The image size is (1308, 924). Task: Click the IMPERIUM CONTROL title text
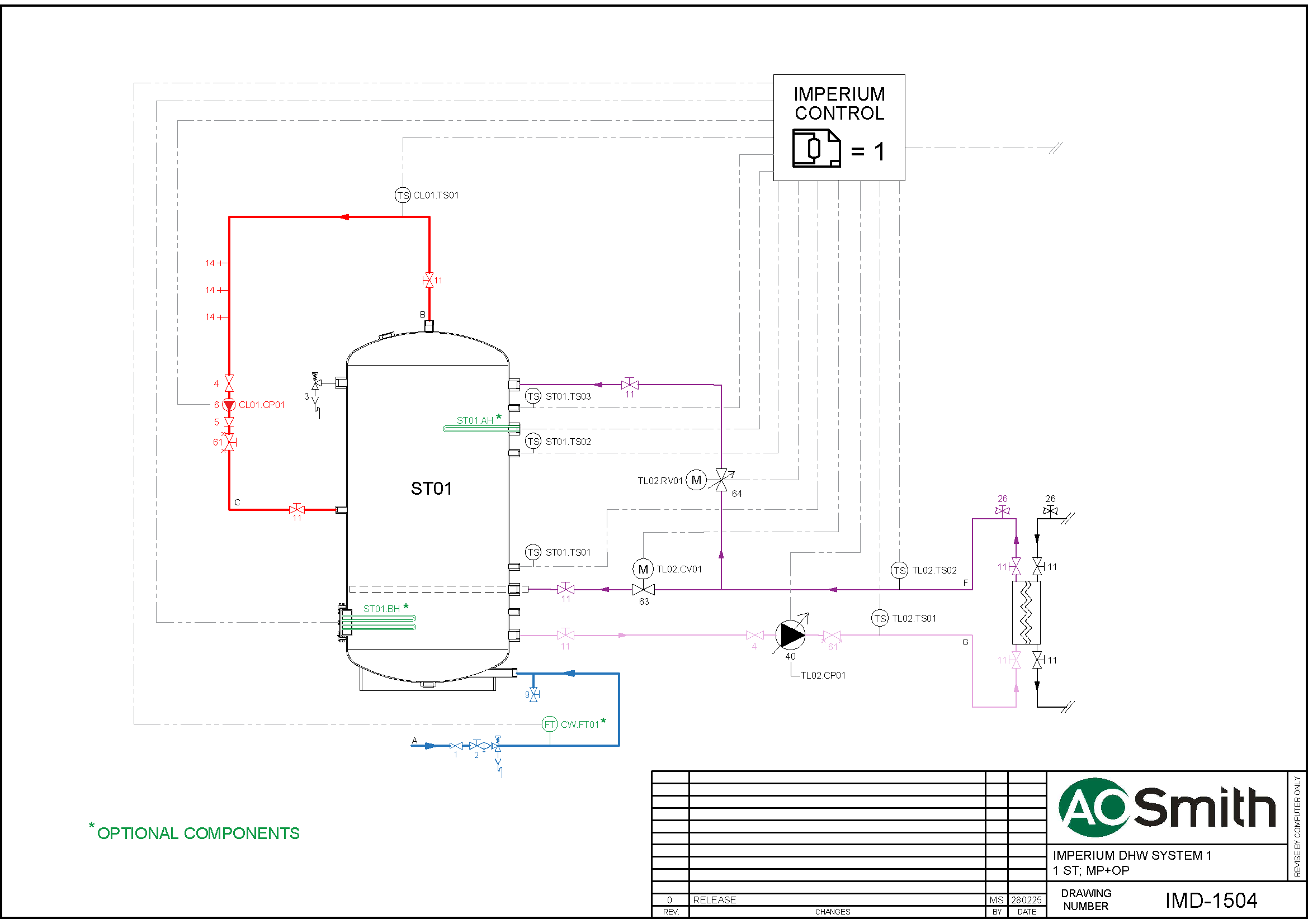point(839,103)
